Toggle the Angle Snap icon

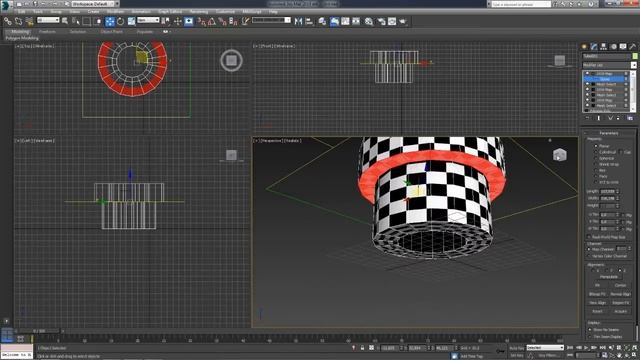coord(212,21)
